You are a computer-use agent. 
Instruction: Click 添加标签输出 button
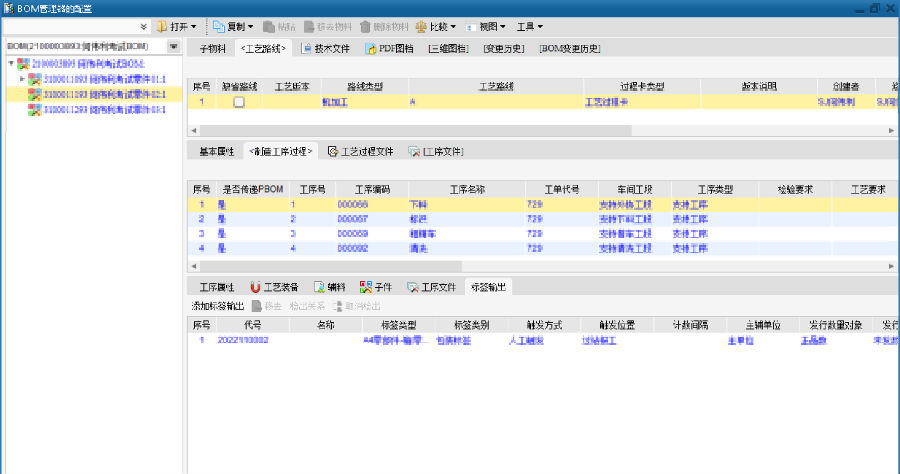[217, 306]
